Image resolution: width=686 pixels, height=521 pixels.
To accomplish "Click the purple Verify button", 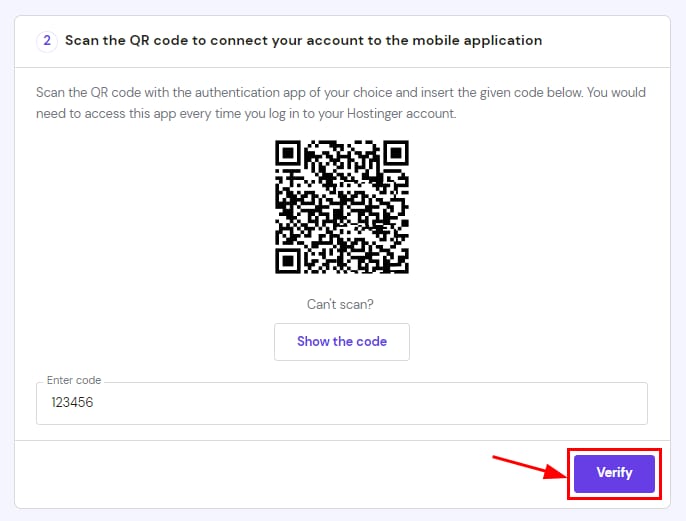I will coord(614,473).
